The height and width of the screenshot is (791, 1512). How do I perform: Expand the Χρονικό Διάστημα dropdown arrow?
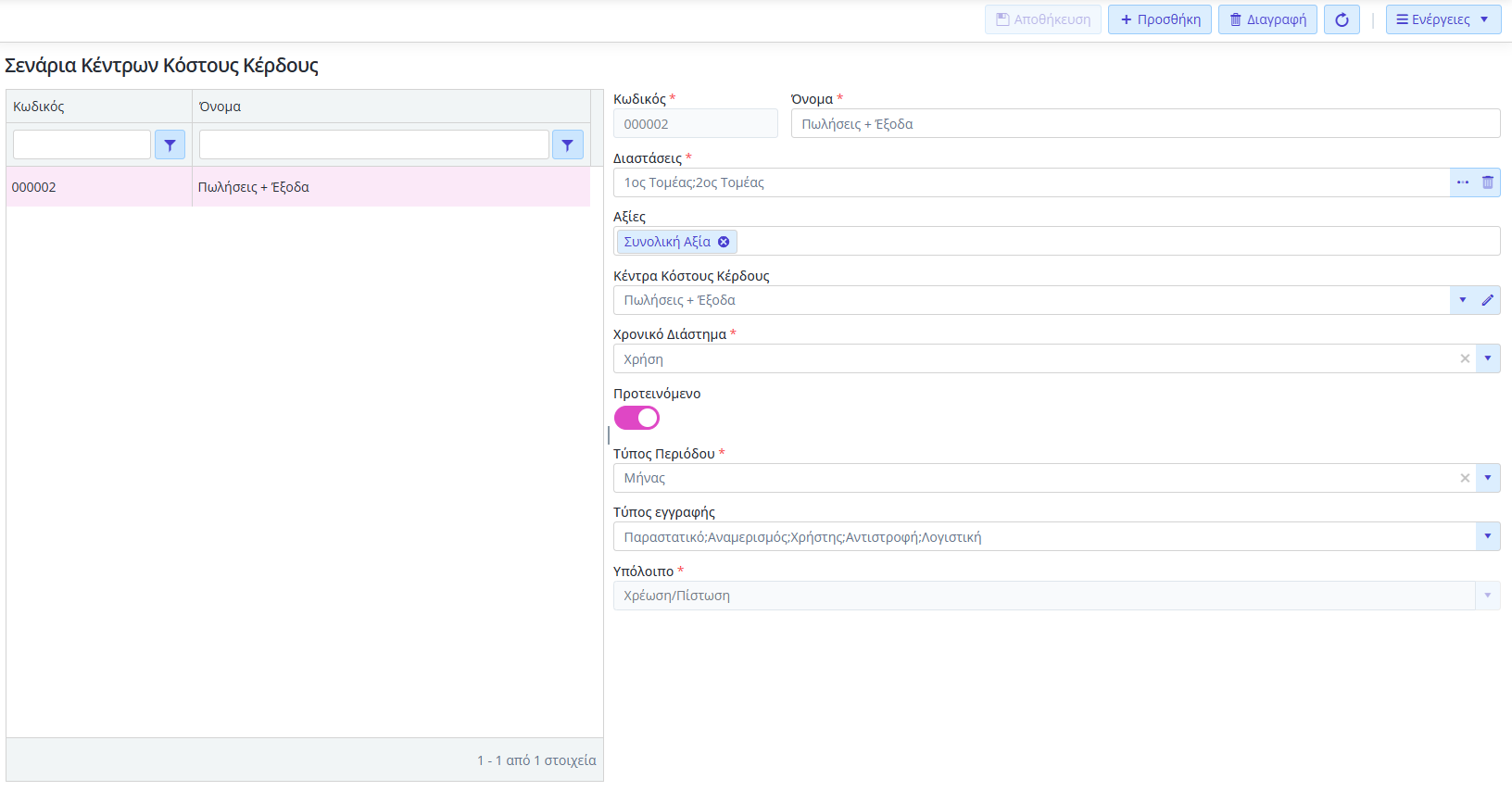click(1488, 358)
